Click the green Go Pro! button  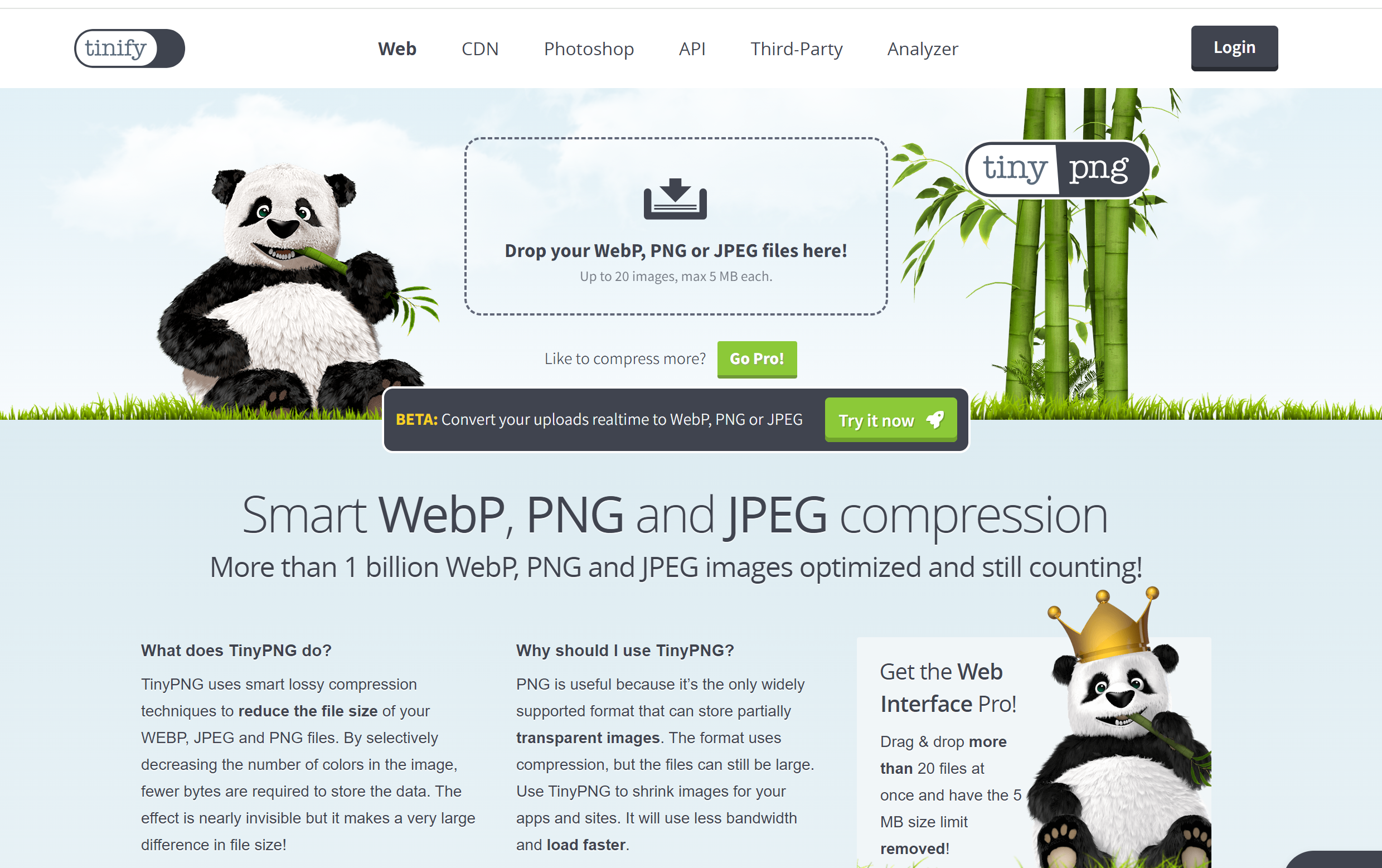[757, 360]
